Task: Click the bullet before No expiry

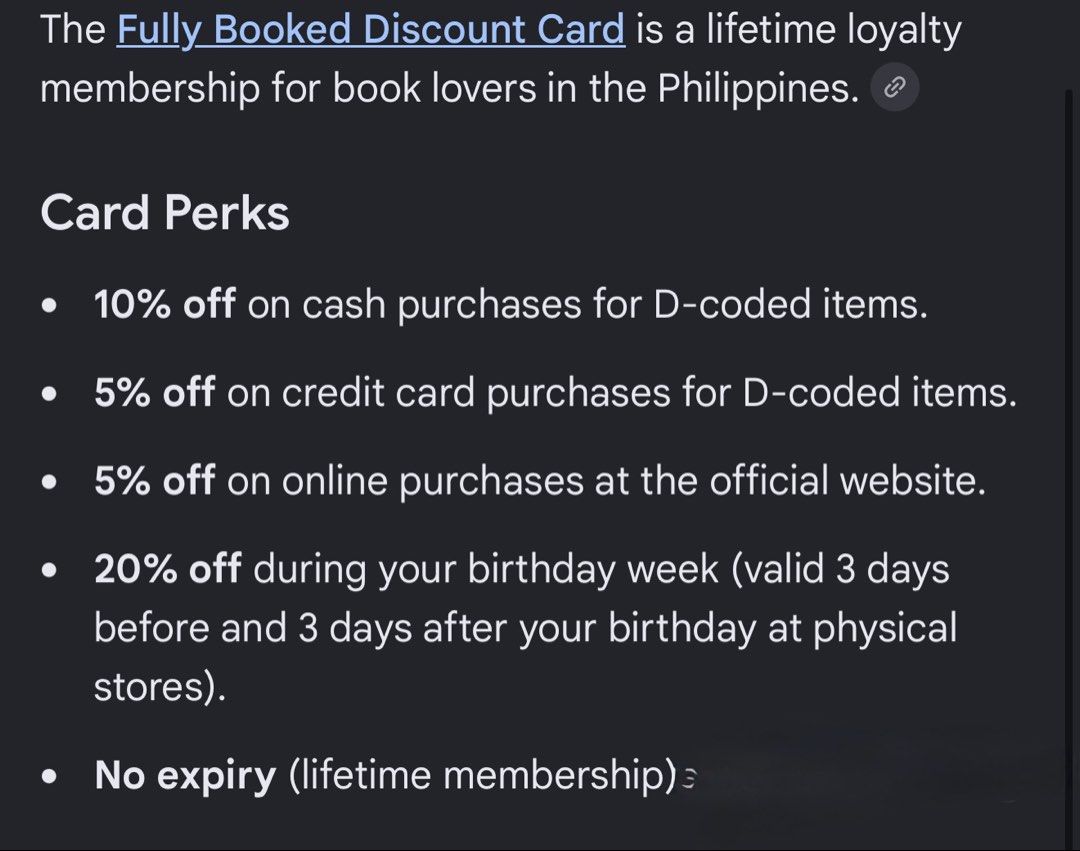Action: pyautogui.click(x=49, y=777)
